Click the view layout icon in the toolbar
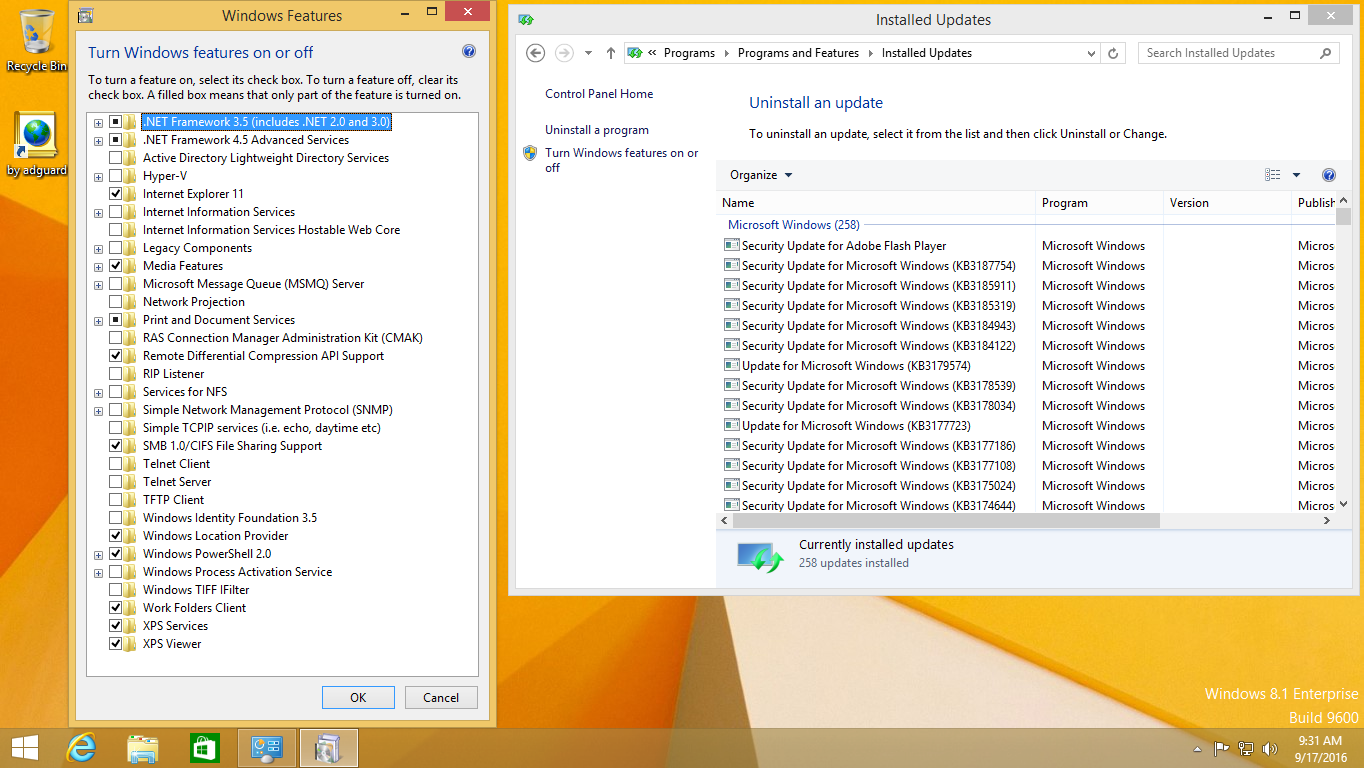This screenshot has width=1364, height=768. tap(1273, 175)
